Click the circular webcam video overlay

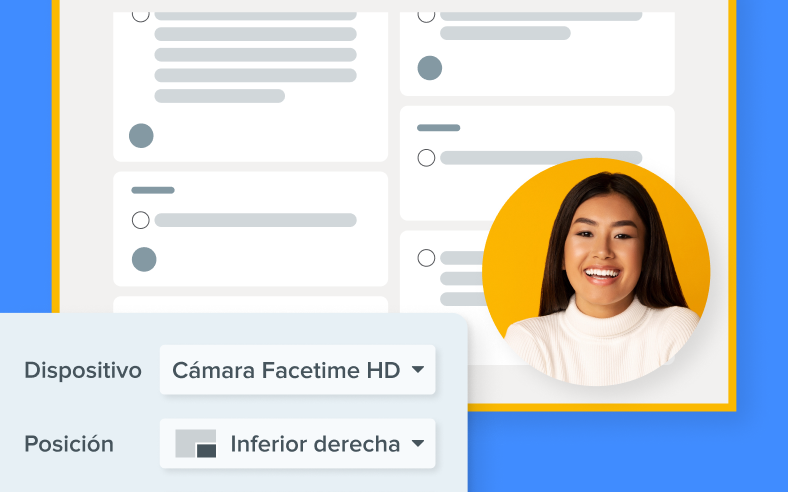pyautogui.click(x=596, y=272)
